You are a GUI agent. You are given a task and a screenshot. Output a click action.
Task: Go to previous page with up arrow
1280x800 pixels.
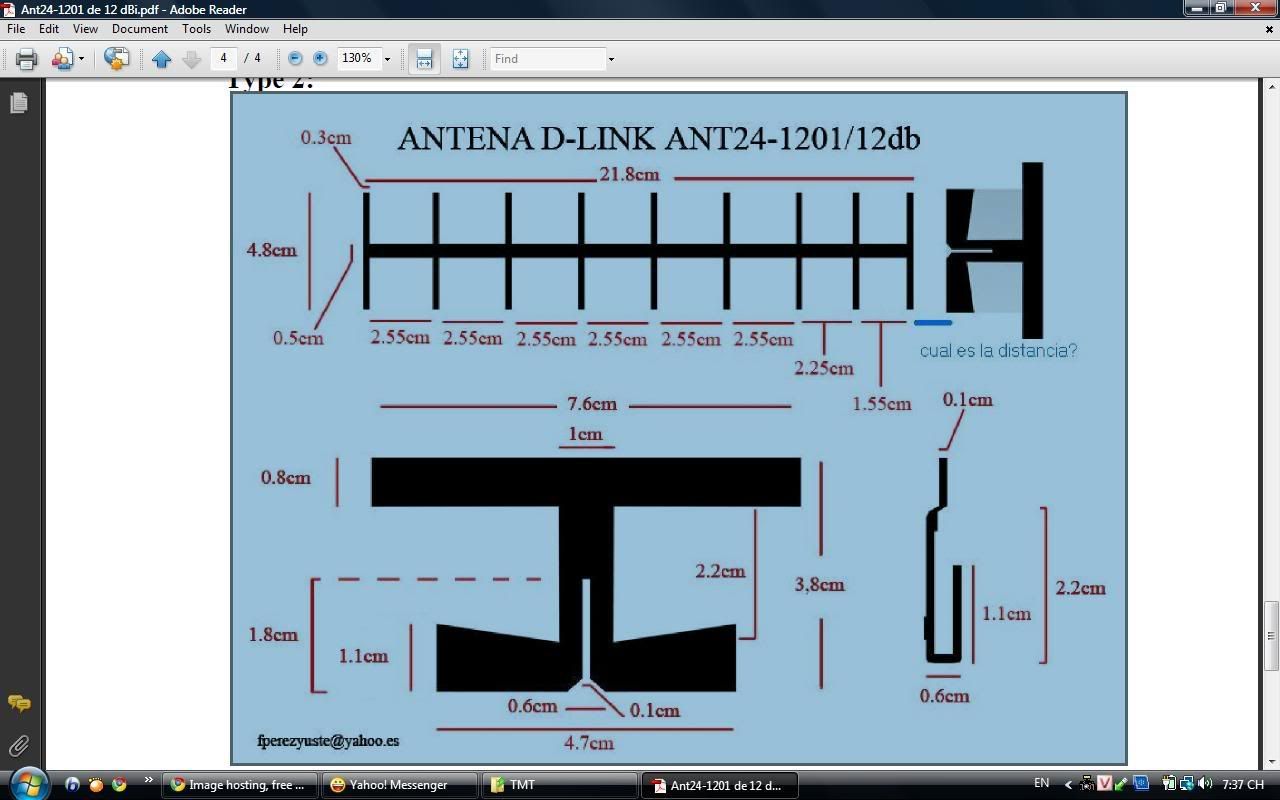(162, 59)
